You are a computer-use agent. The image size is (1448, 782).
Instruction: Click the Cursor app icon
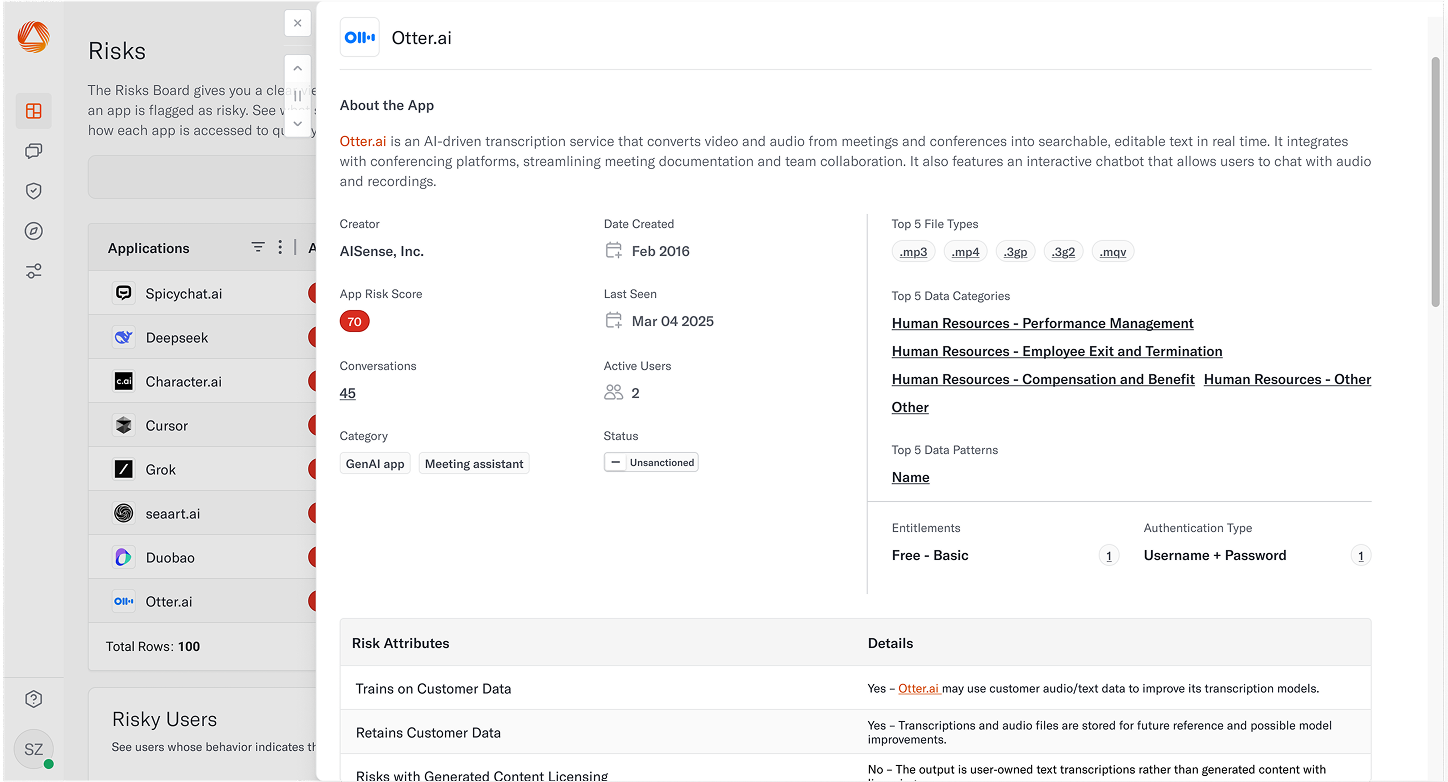(x=124, y=425)
